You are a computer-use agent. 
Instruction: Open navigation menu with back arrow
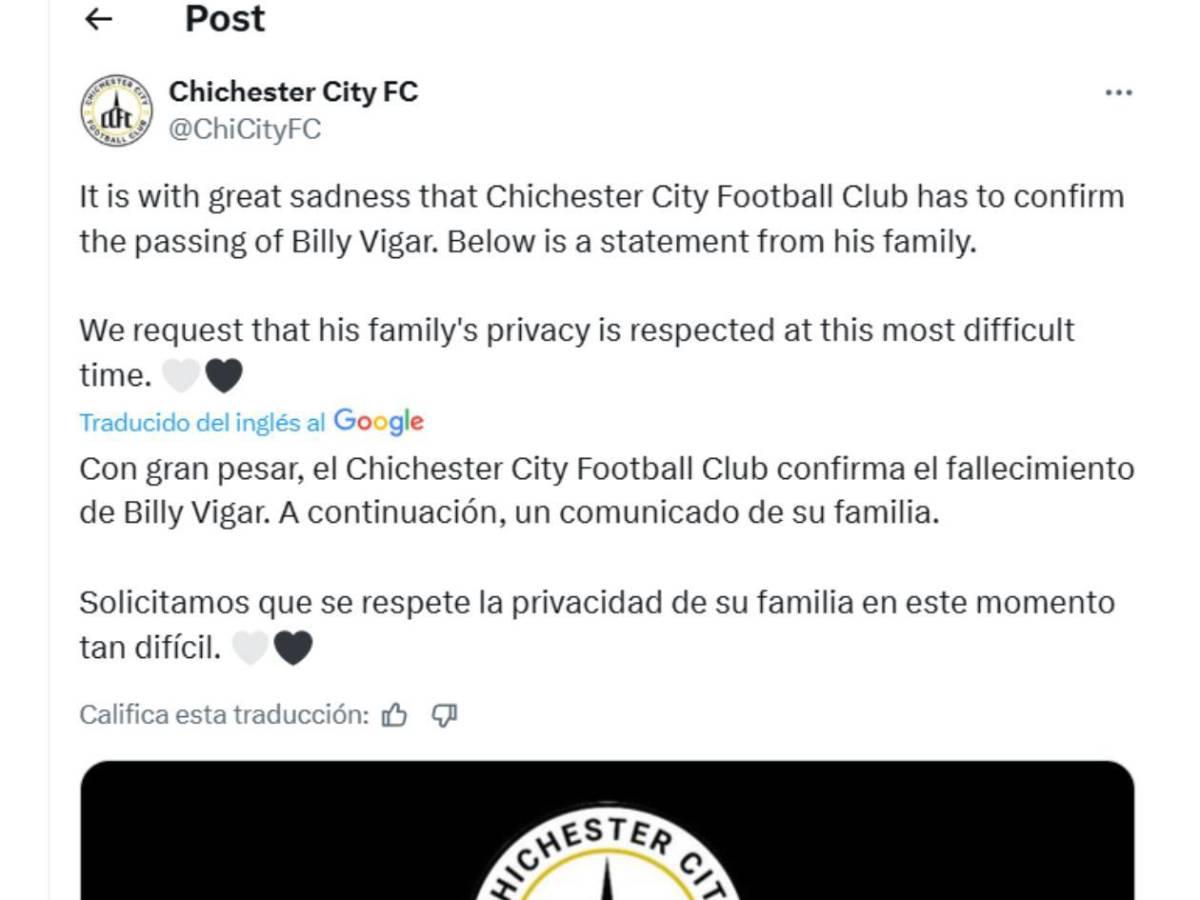coord(96,18)
